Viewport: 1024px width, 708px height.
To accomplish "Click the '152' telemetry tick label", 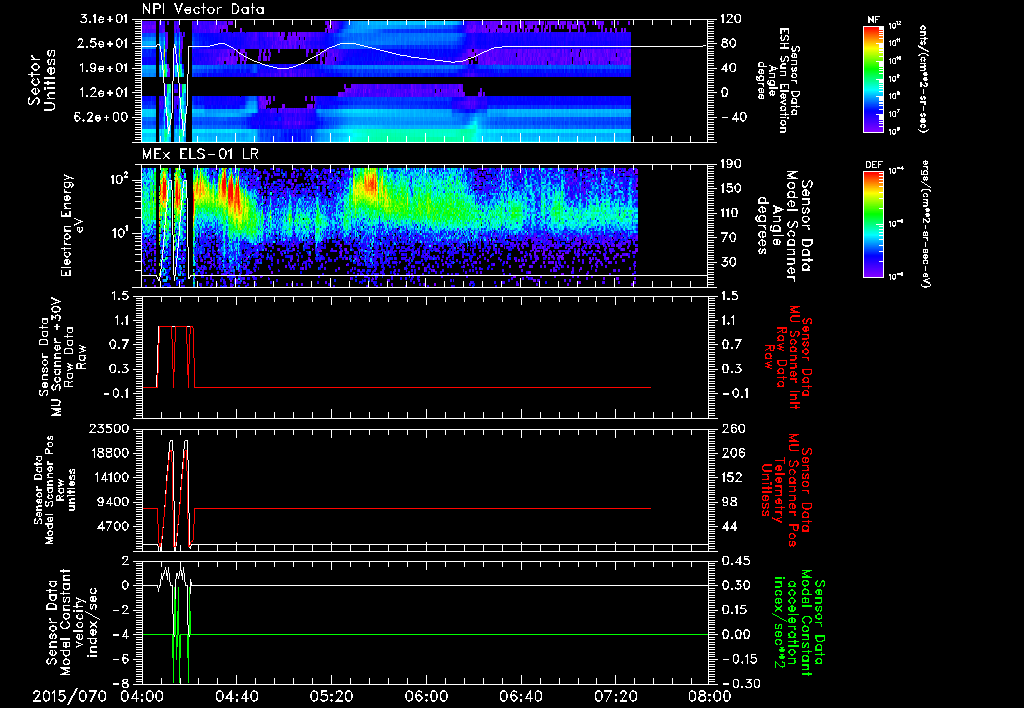I will pos(731,477).
